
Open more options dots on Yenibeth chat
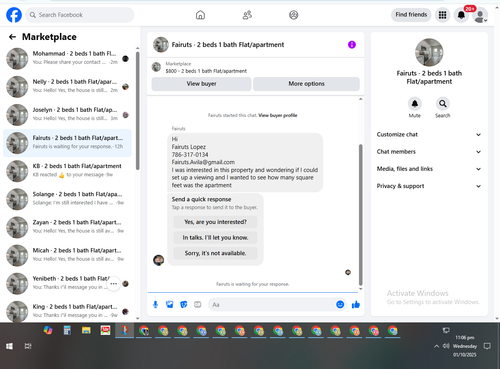[x=114, y=284]
